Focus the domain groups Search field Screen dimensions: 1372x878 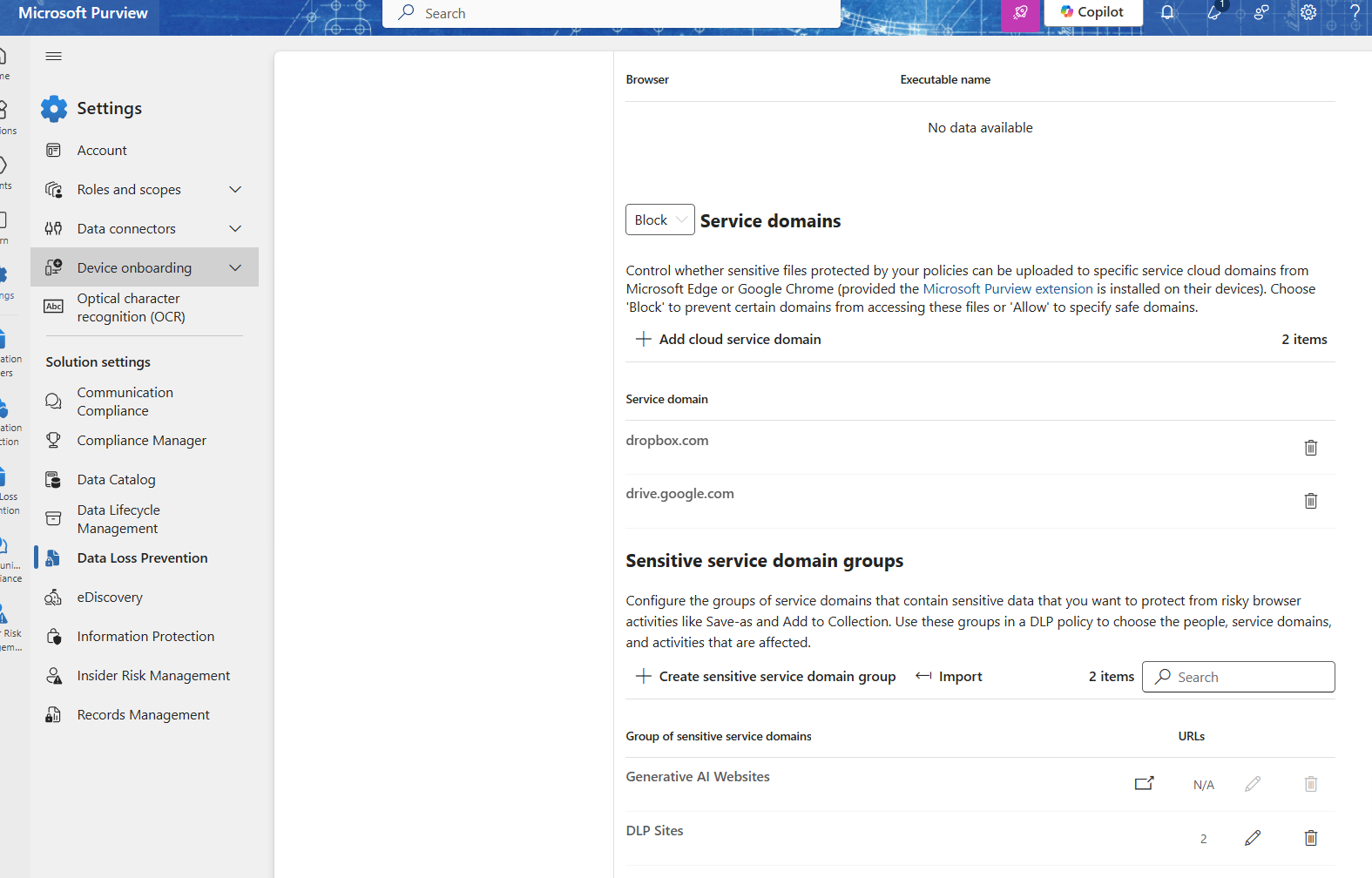click(x=1238, y=677)
